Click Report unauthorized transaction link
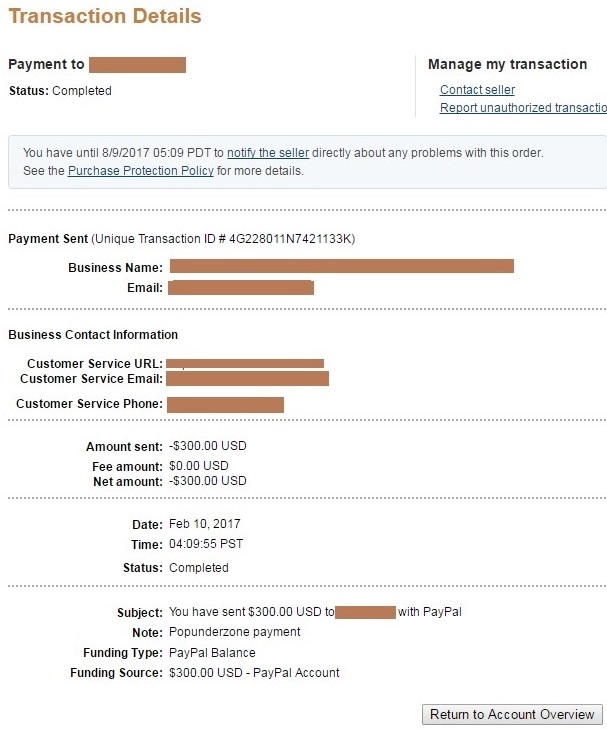The height and width of the screenshot is (729, 607). (x=523, y=108)
